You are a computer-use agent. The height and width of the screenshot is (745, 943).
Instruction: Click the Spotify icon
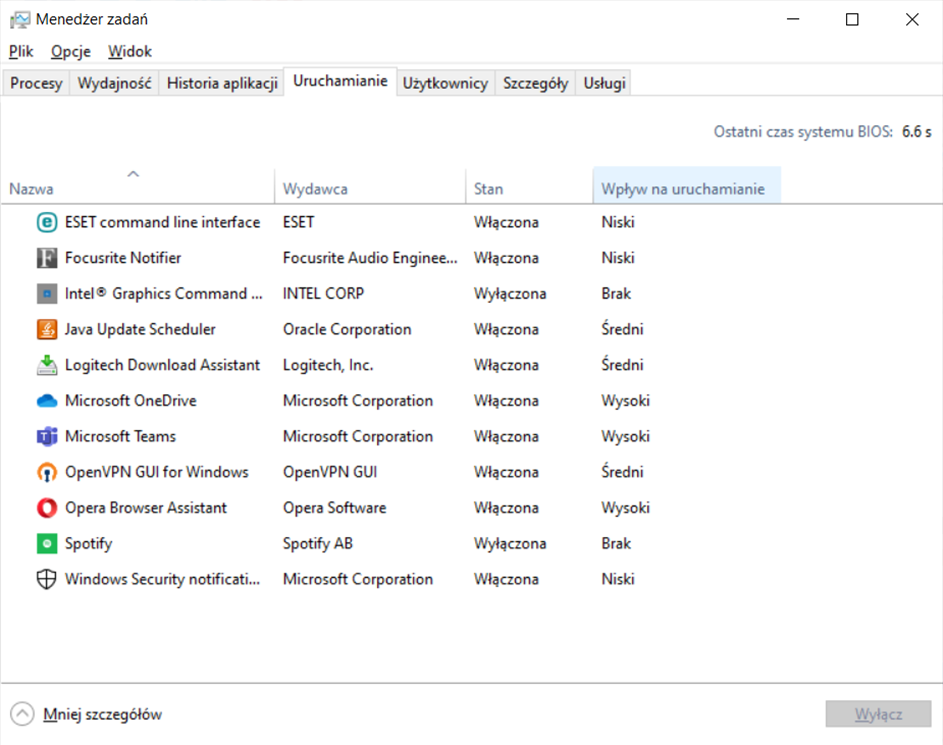tap(47, 544)
